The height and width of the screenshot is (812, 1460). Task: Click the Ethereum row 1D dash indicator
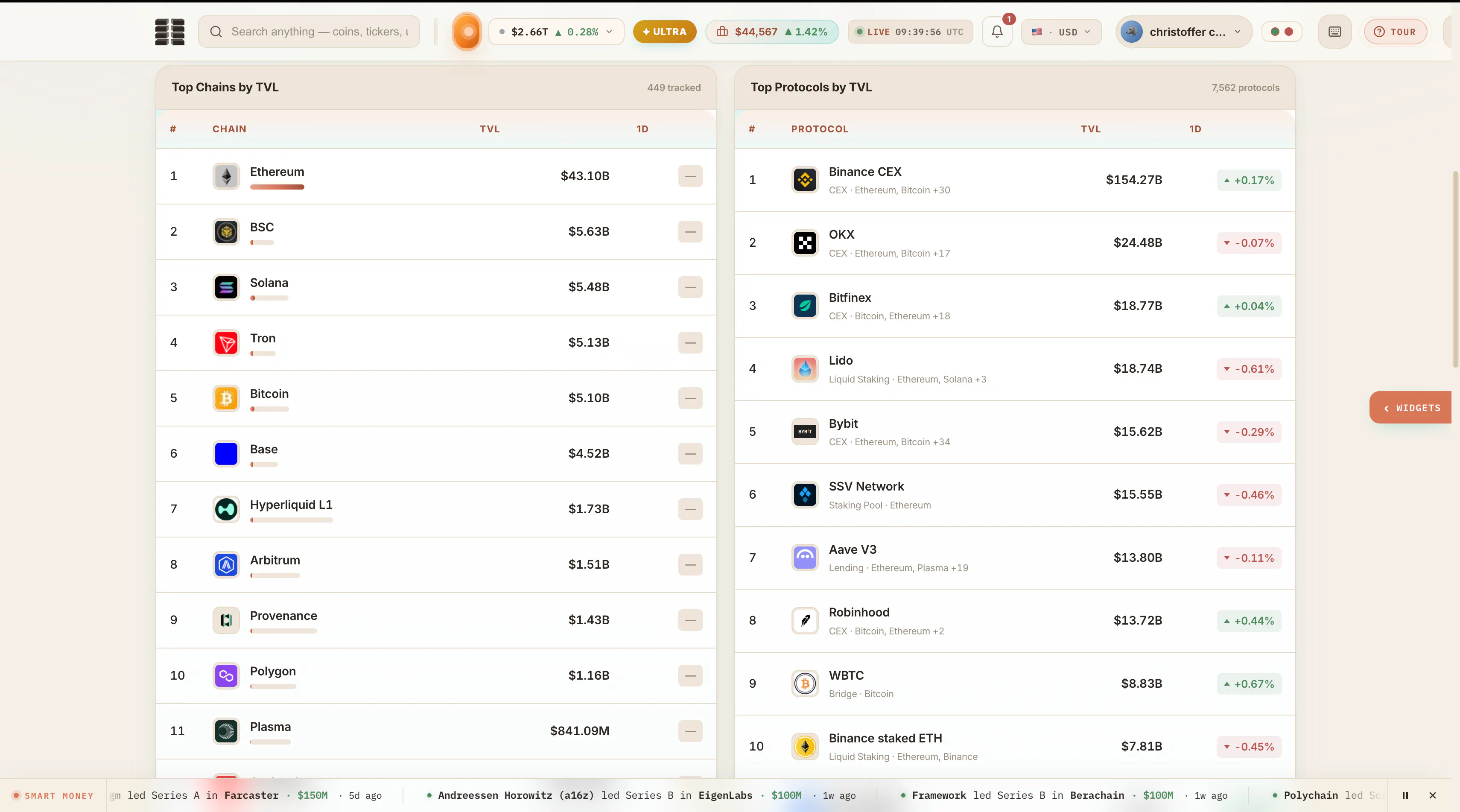pos(690,176)
